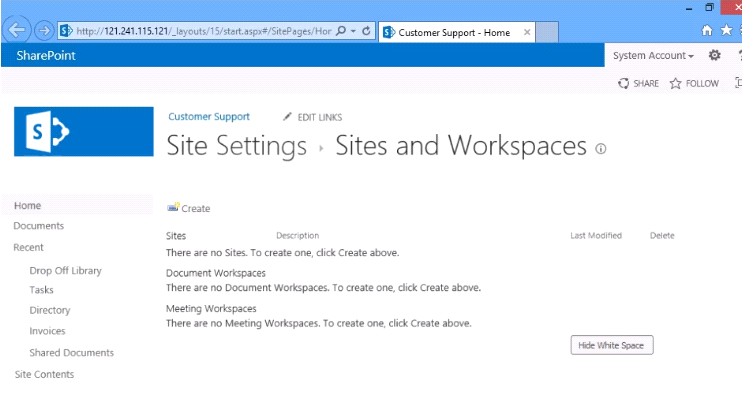This screenshot has height=398, width=742.
Task: Open browser favorites star icon
Action: point(726,30)
